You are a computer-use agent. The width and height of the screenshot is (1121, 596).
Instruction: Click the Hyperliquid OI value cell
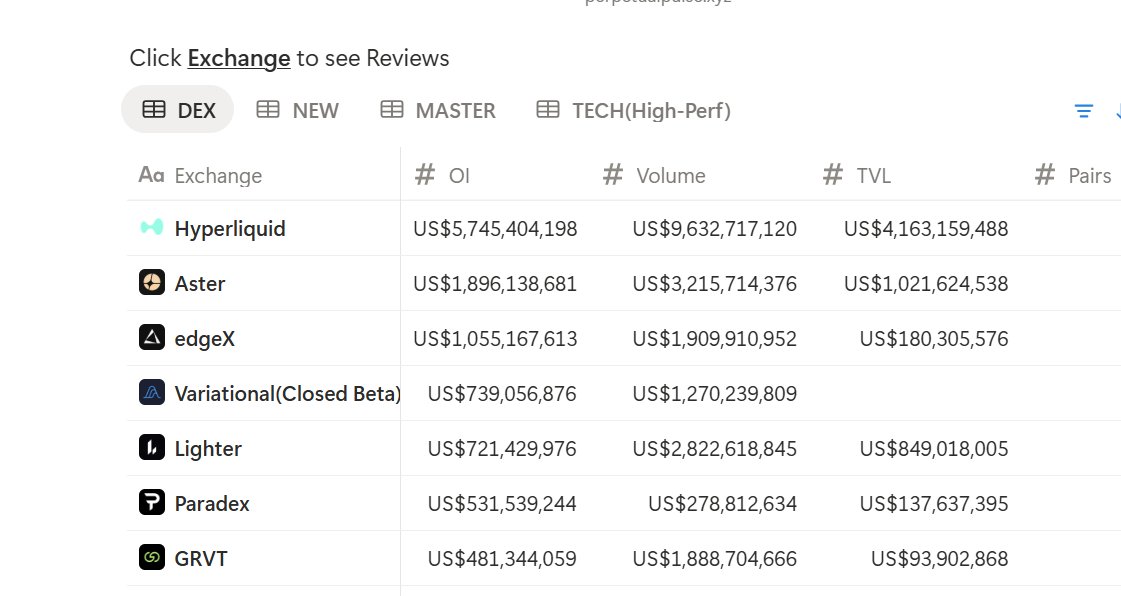(495, 228)
